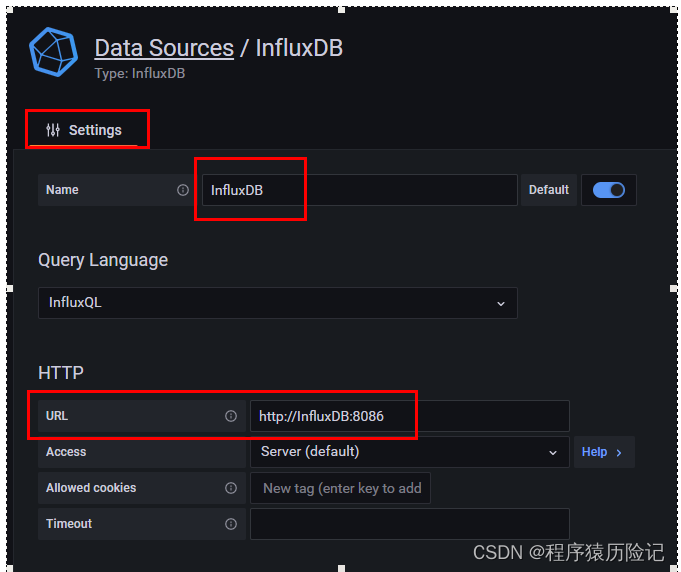
Task: Toggle the Default data source switch
Action: [608, 190]
